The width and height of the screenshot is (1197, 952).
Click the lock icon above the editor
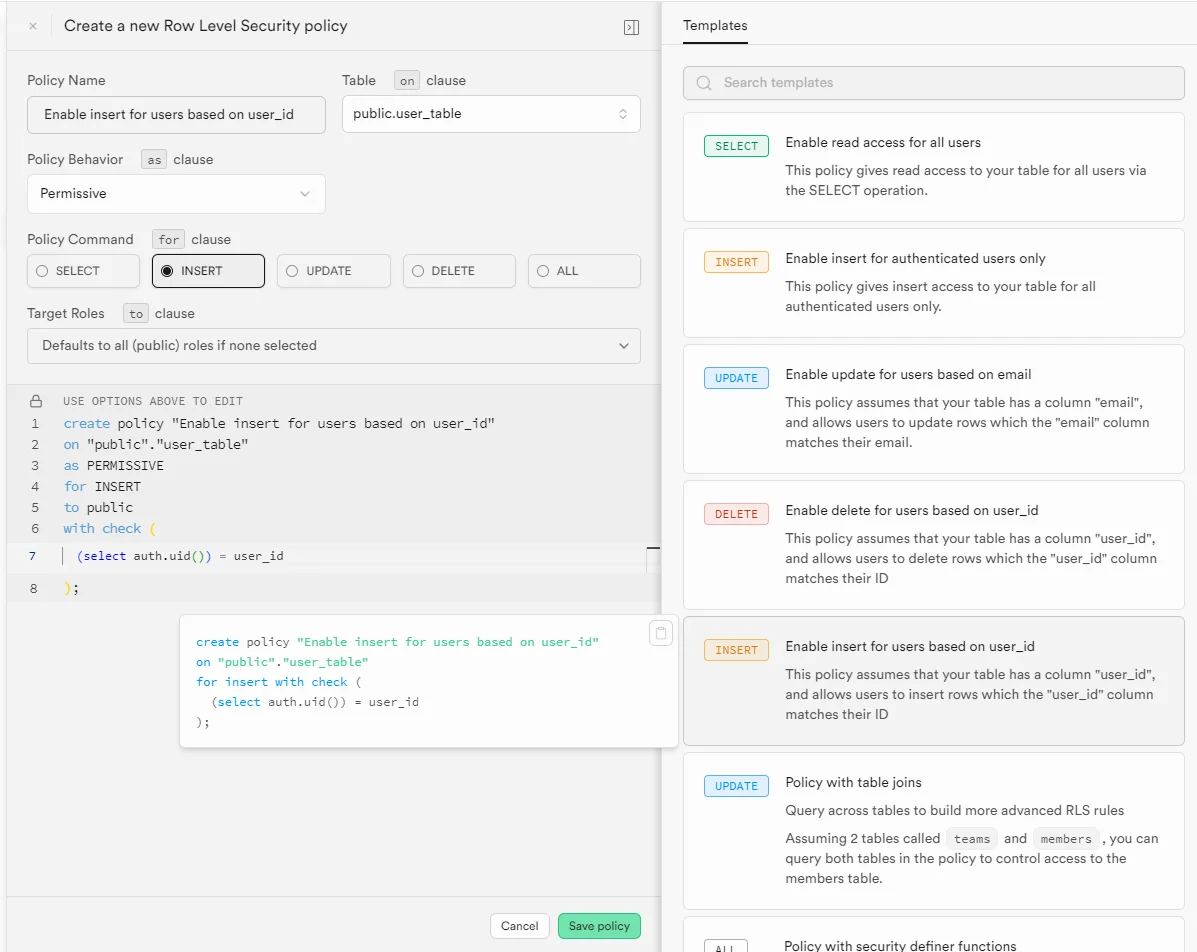click(x=36, y=401)
